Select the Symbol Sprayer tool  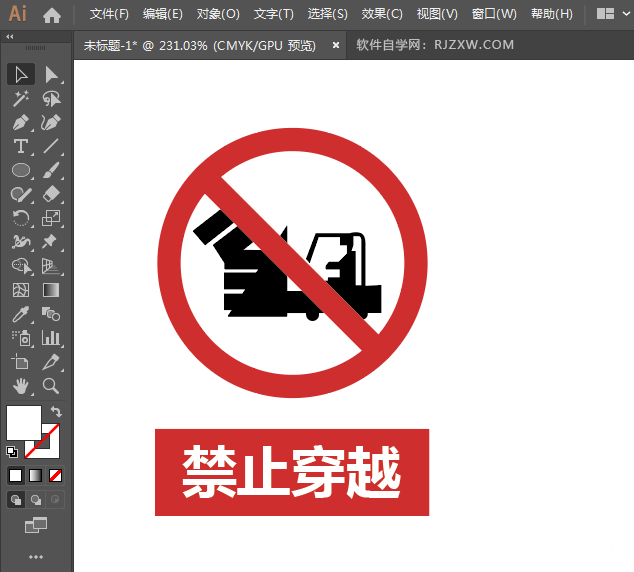[21, 338]
